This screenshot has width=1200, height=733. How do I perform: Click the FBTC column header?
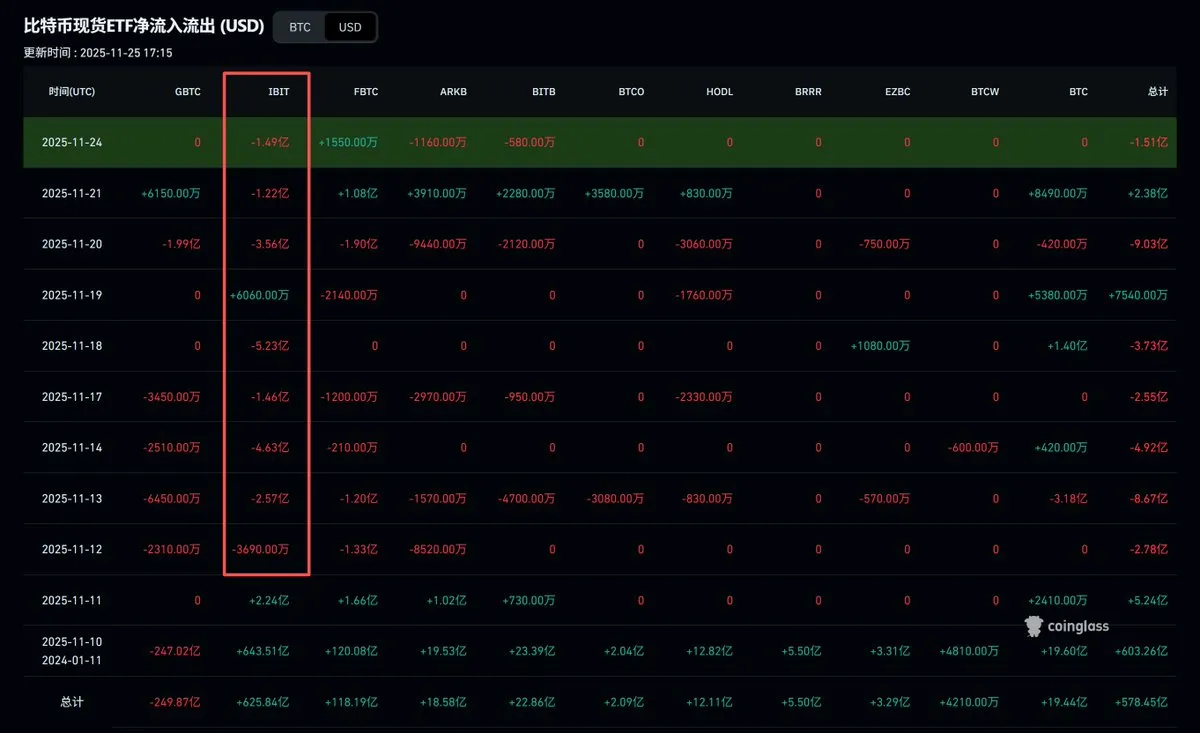pyautogui.click(x=365, y=92)
